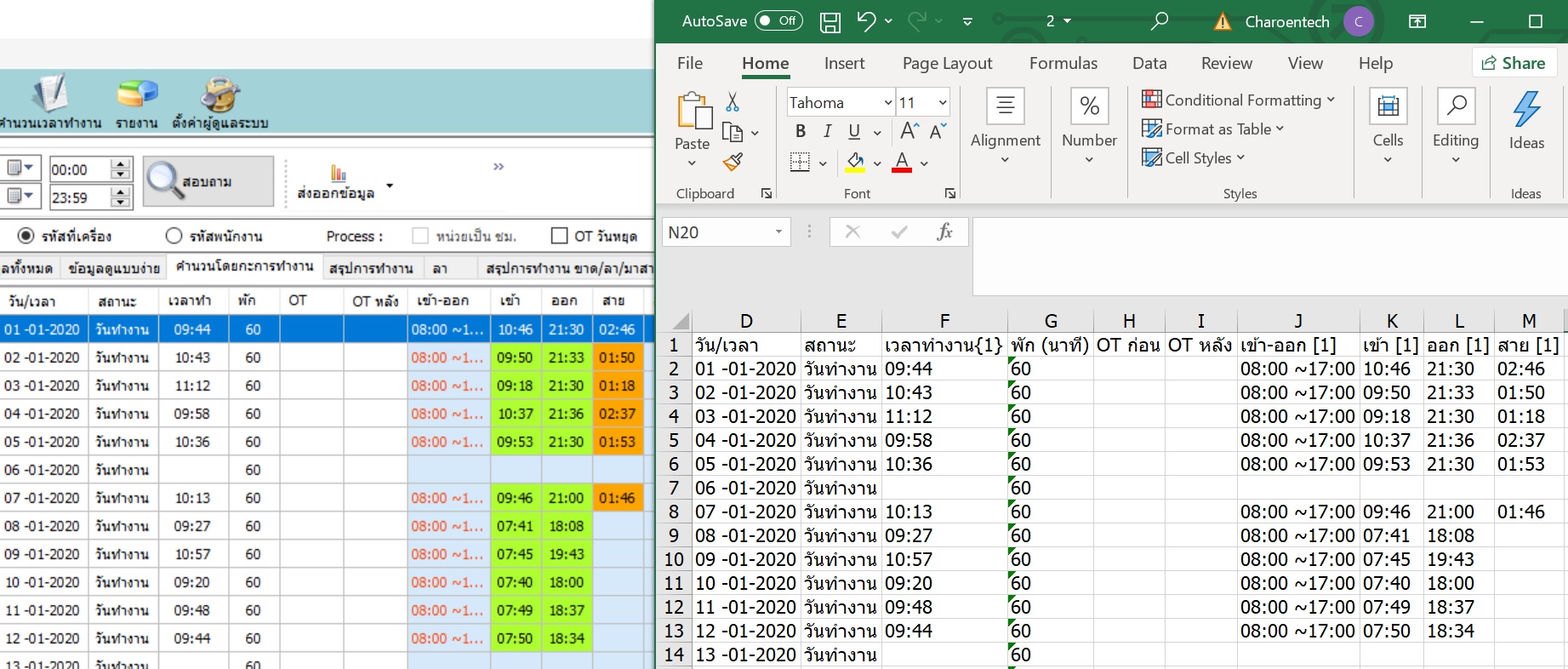Click the Number percent icon
This screenshot has width=1568, height=669.
coord(1089,106)
